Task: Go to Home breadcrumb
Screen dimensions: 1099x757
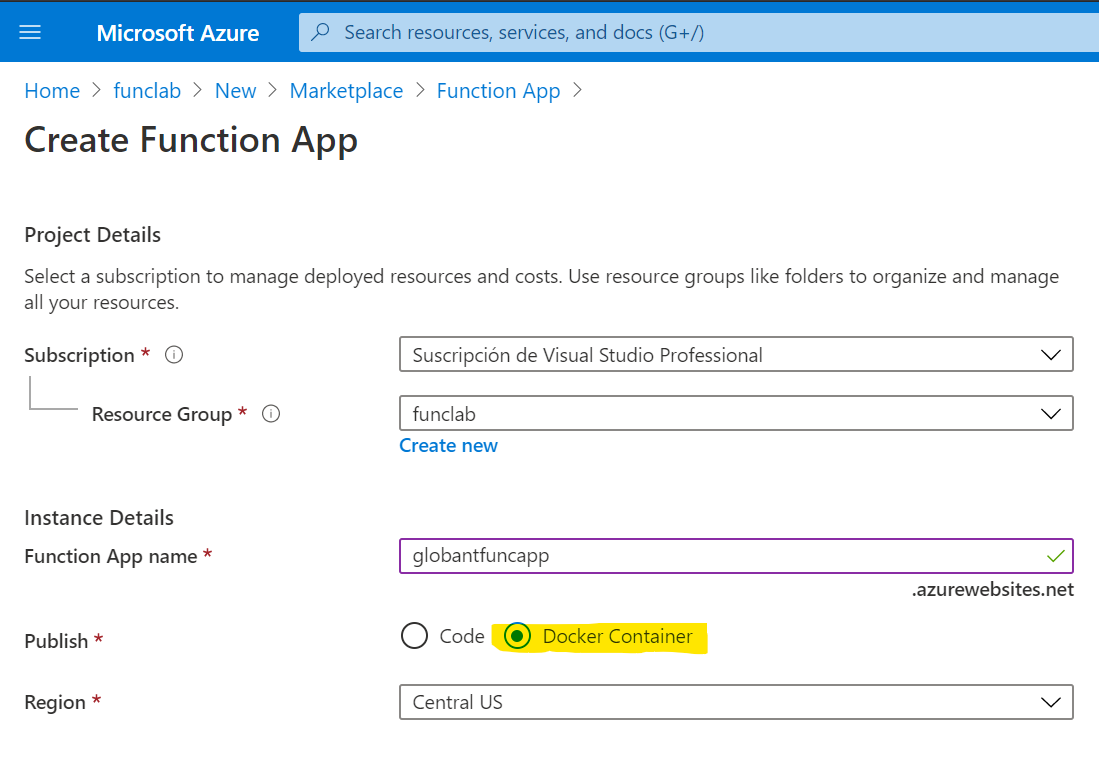Action: tap(52, 91)
